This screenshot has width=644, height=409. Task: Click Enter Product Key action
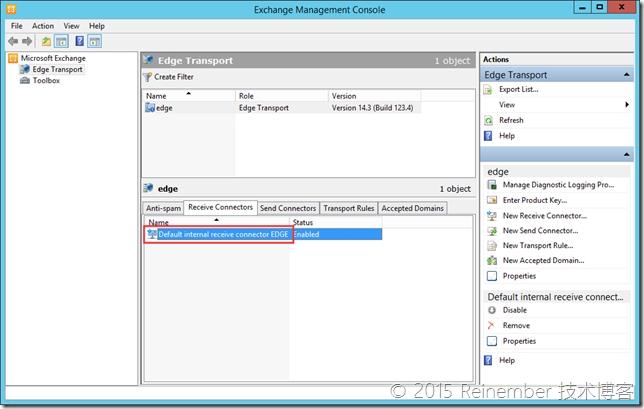click(535, 200)
